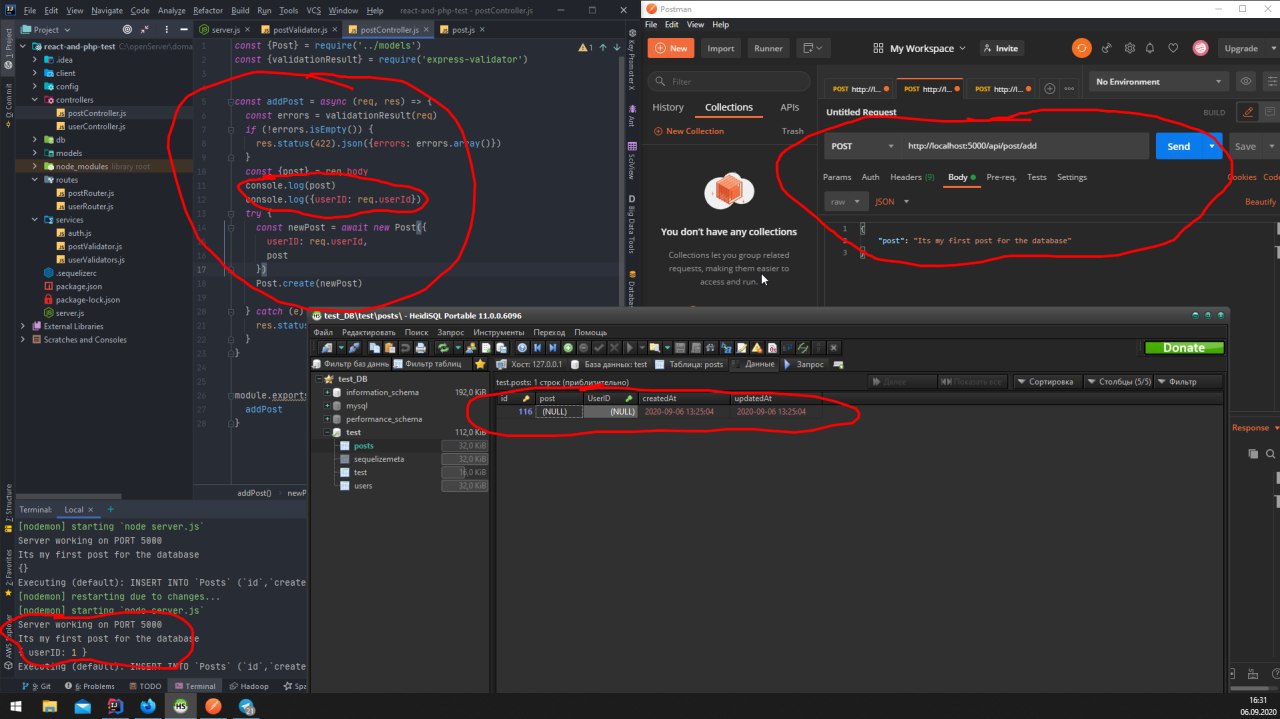The height and width of the screenshot is (719, 1280).
Task: Collapse the services folder
Action: point(35,219)
